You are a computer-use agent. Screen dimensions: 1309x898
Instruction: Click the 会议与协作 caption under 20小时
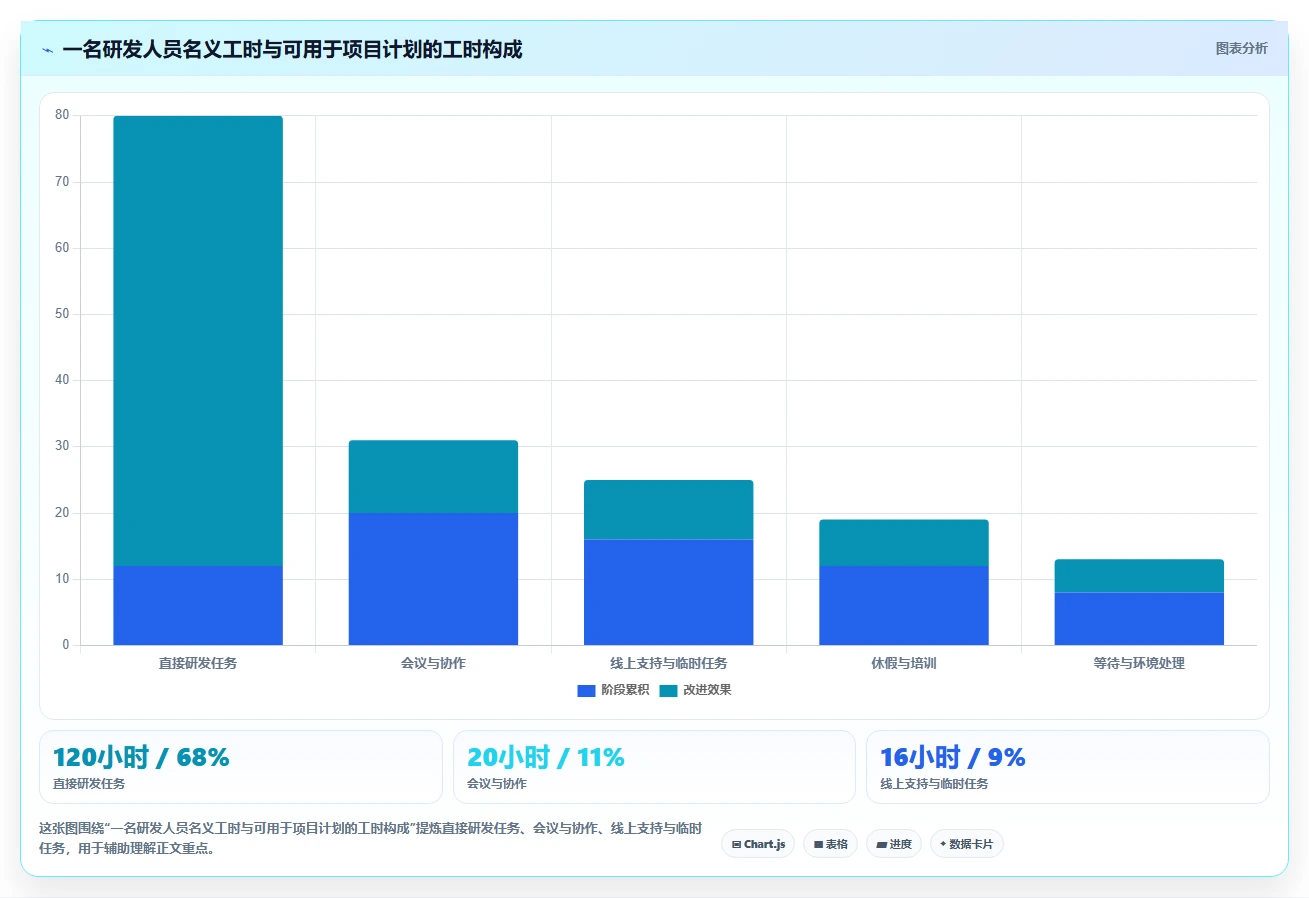[x=497, y=784]
